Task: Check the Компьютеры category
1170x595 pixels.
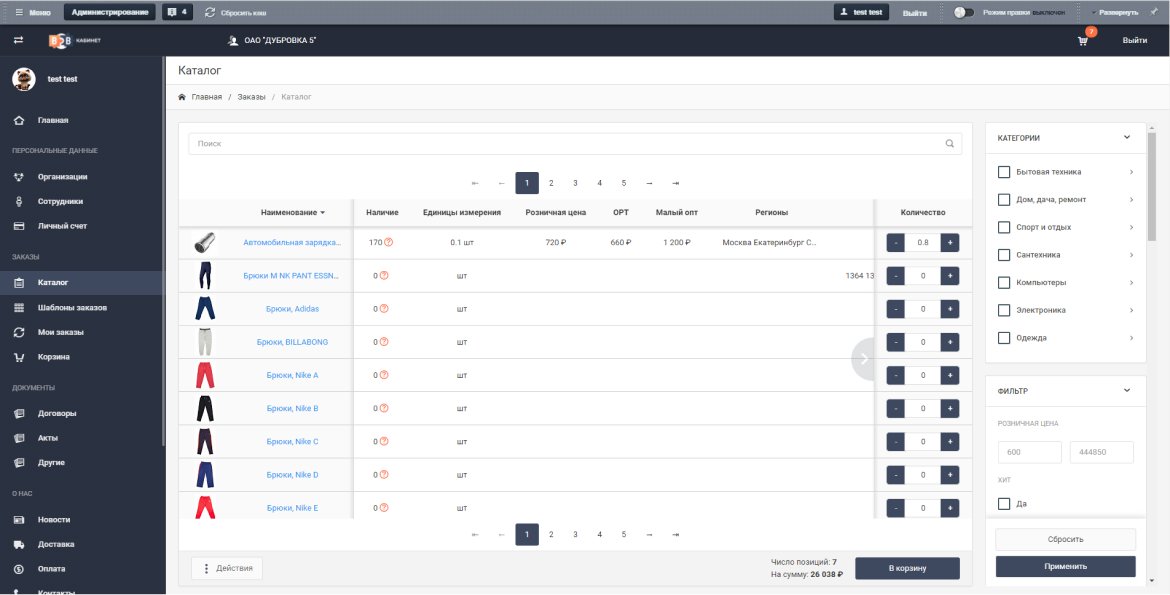Action: click(1004, 282)
